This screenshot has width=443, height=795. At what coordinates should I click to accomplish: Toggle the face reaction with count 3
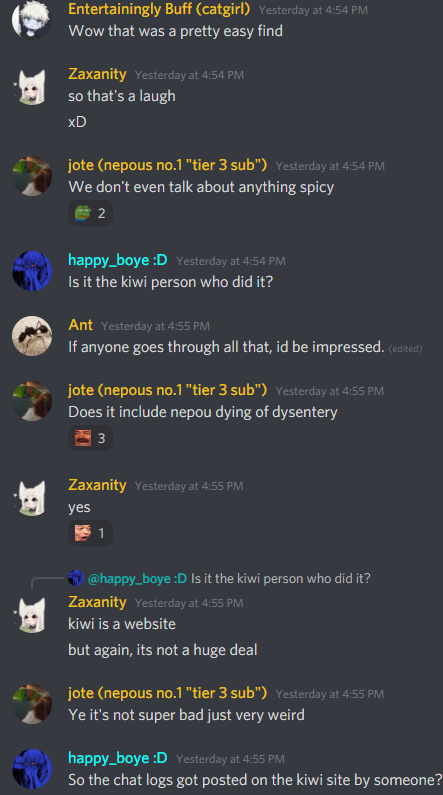point(90,438)
